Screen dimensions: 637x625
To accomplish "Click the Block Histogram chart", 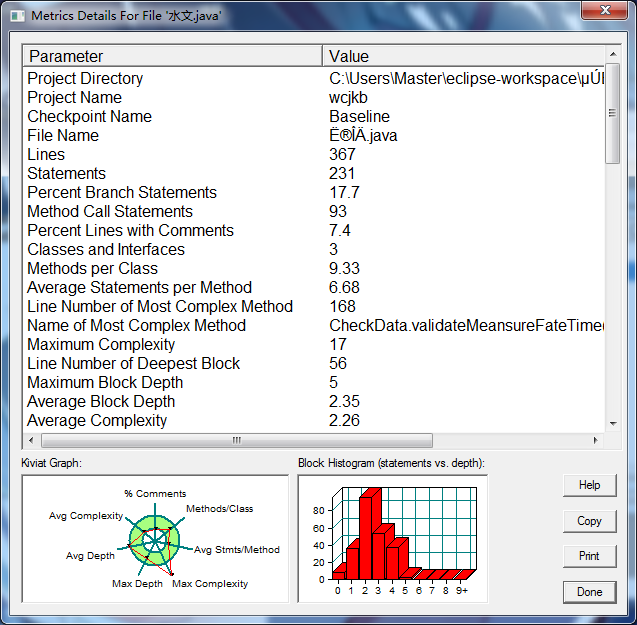I will click(x=392, y=539).
